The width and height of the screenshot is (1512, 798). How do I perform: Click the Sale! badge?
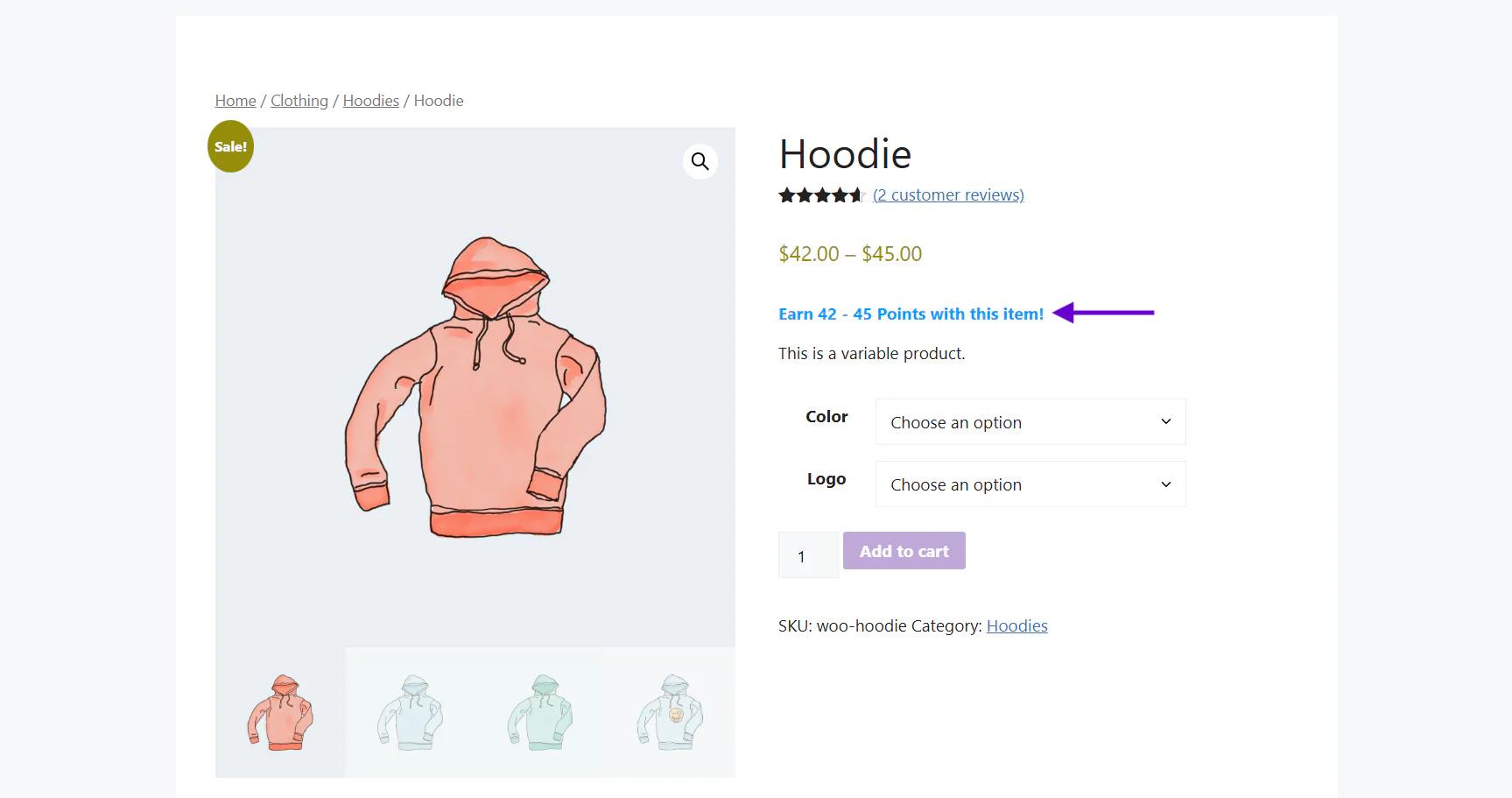[231, 146]
